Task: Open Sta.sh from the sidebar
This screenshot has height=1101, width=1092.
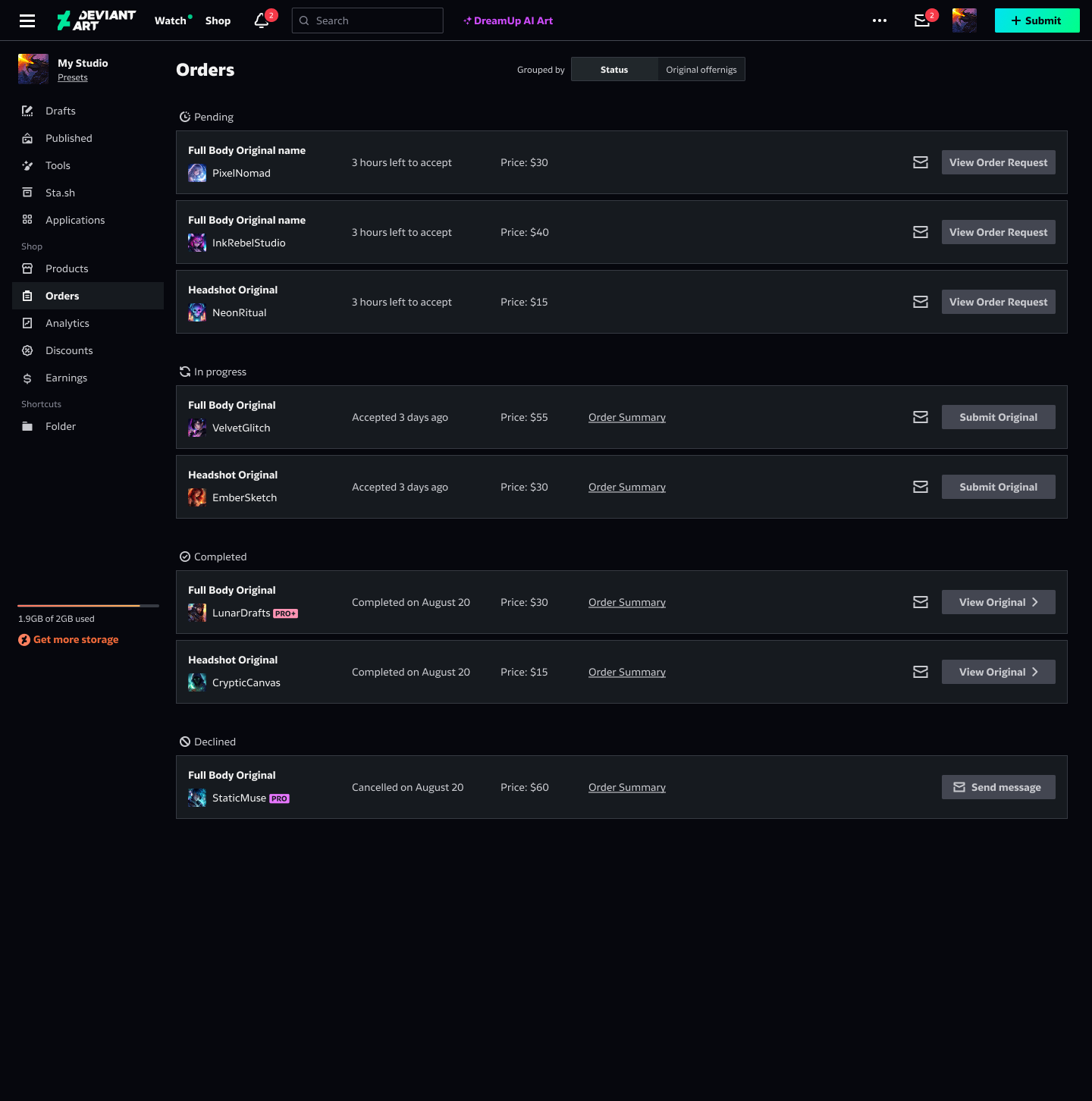Action: click(x=61, y=193)
